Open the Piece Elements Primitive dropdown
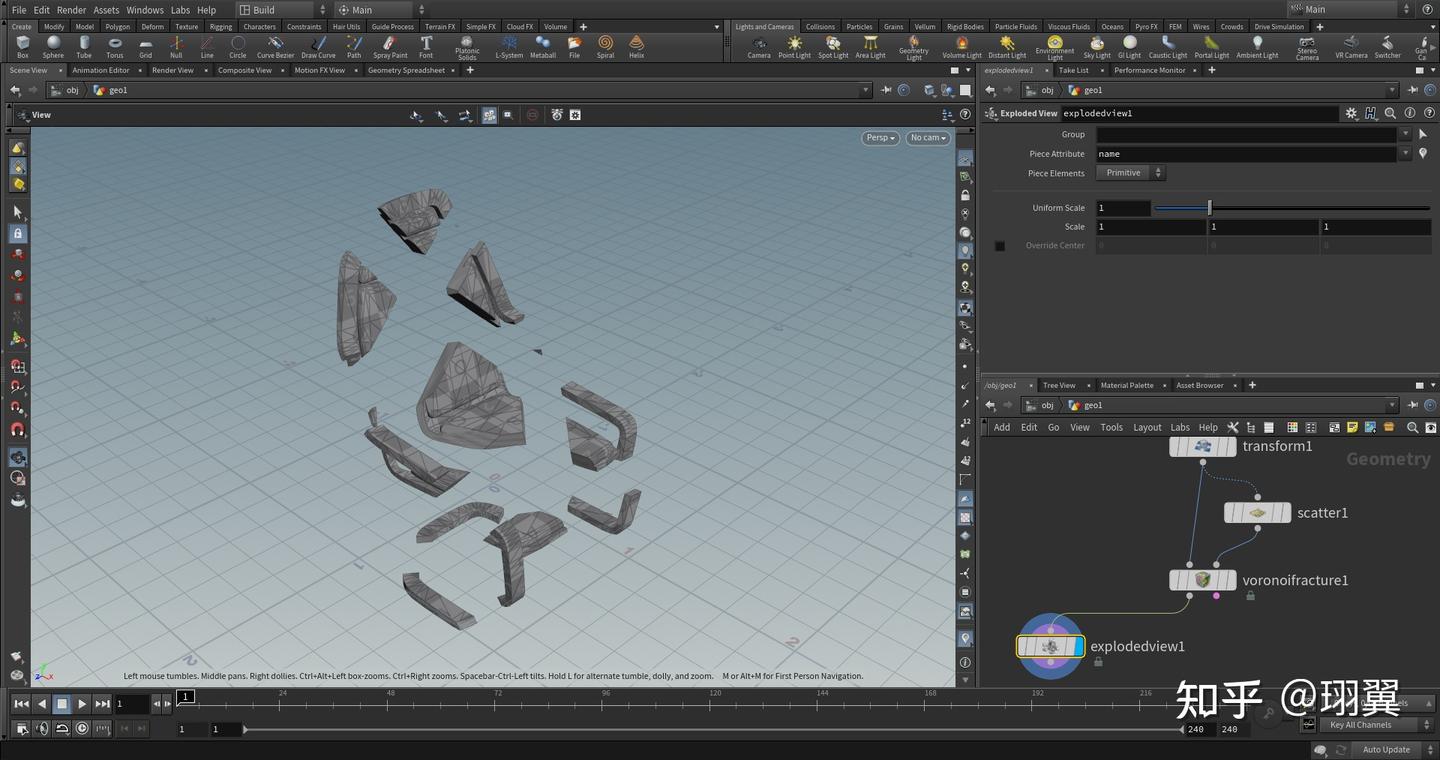This screenshot has height=760, width=1440. pyautogui.click(x=1130, y=173)
